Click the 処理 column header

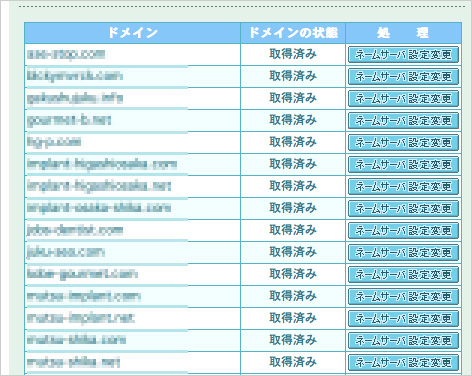pyautogui.click(x=403, y=33)
